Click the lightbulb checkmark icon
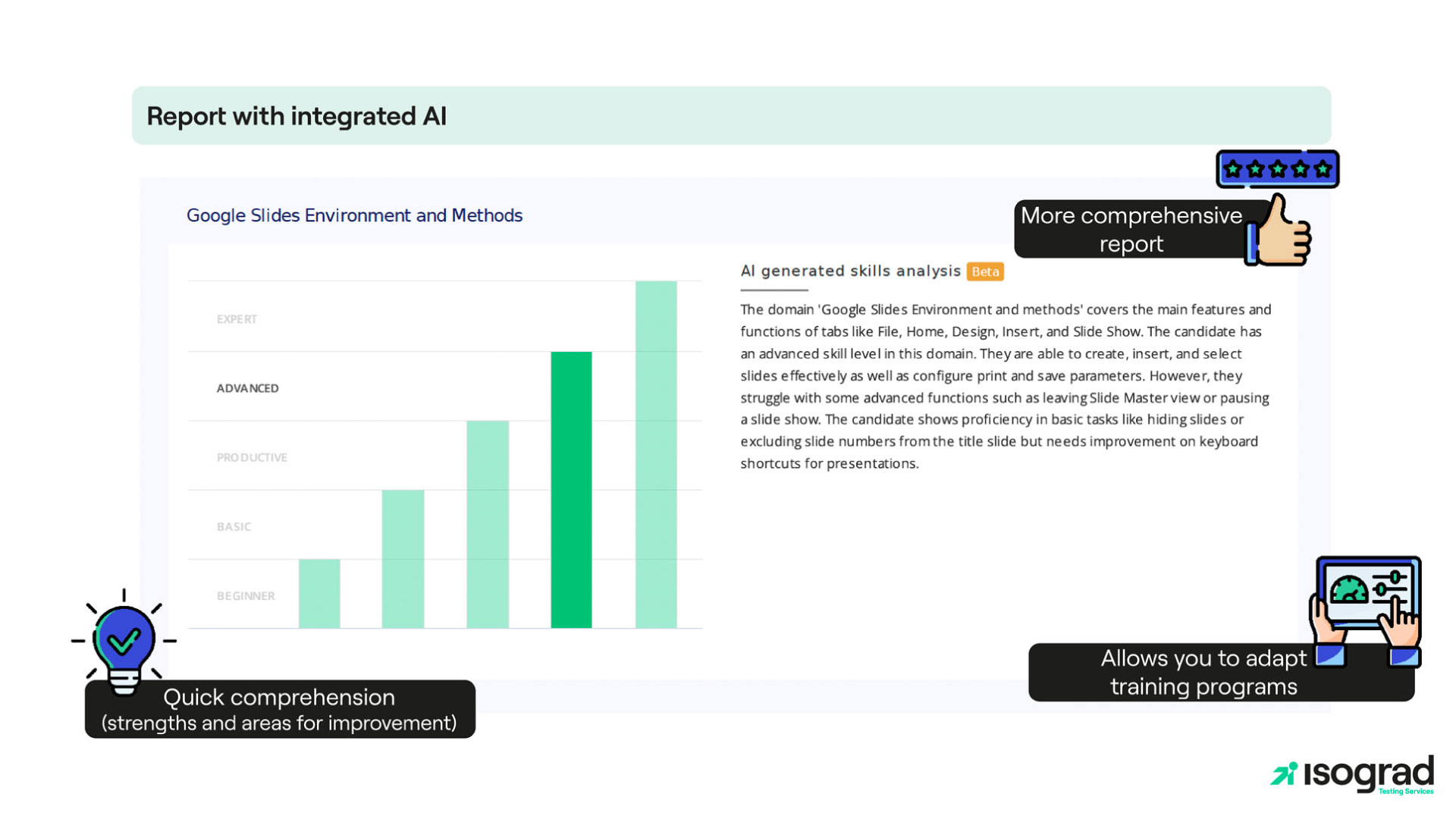This screenshot has height=819, width=1456. [x=124, y=642]
